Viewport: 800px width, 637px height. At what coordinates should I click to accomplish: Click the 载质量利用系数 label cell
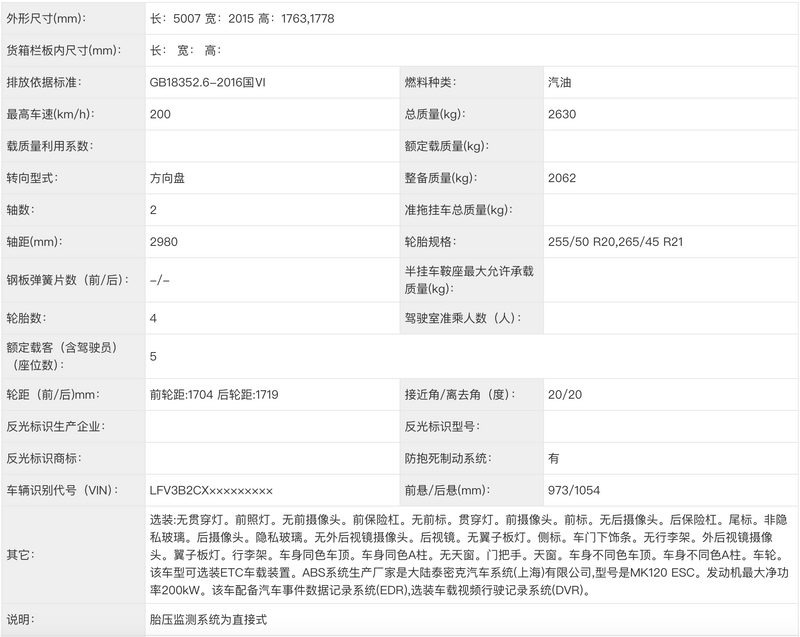[x=62, y=146]
